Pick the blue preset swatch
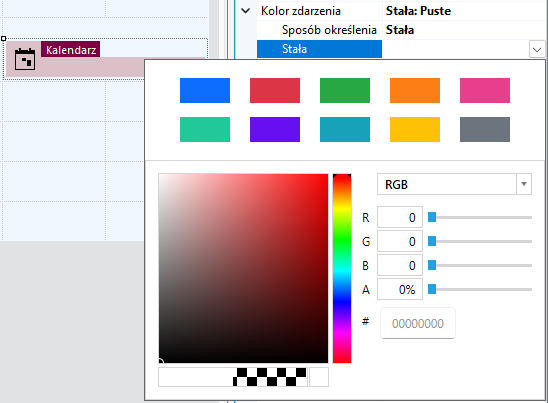Image resolution: width=548 pixels, height=403 pixels. pos(205,91)
